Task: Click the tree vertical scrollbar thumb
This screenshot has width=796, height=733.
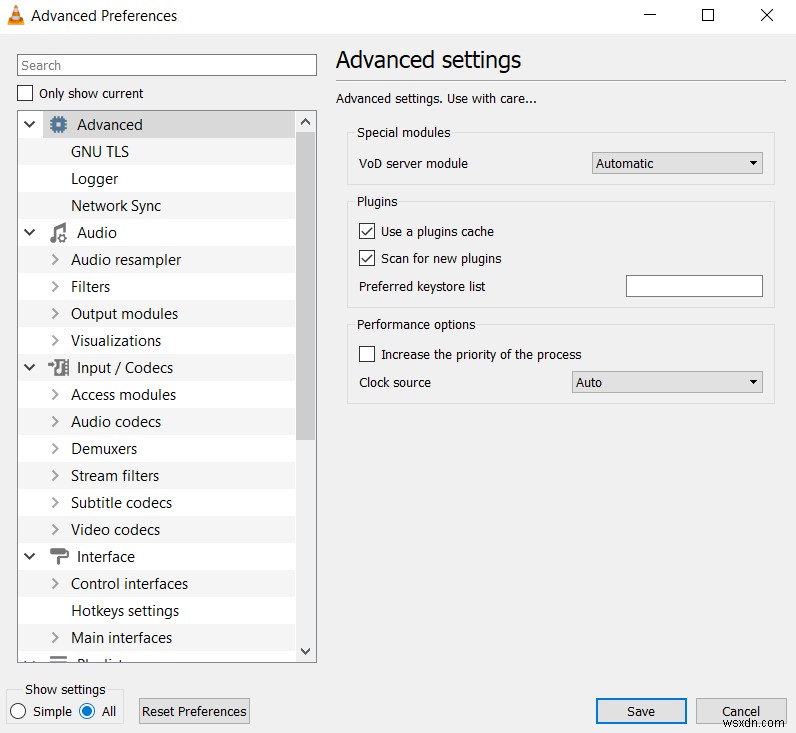Action: (x=305, y=286)
